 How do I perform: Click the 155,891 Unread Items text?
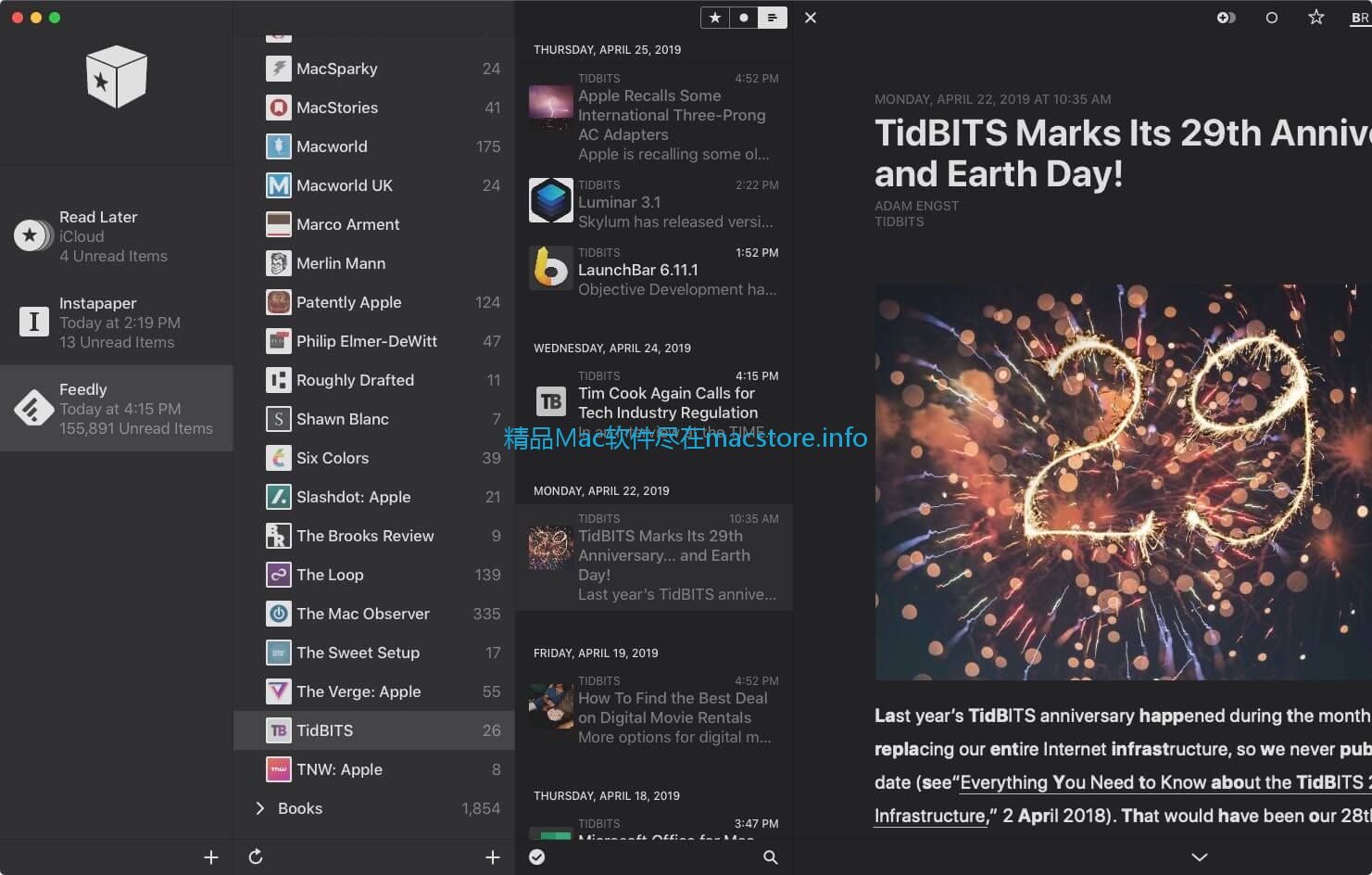point(136,428)
